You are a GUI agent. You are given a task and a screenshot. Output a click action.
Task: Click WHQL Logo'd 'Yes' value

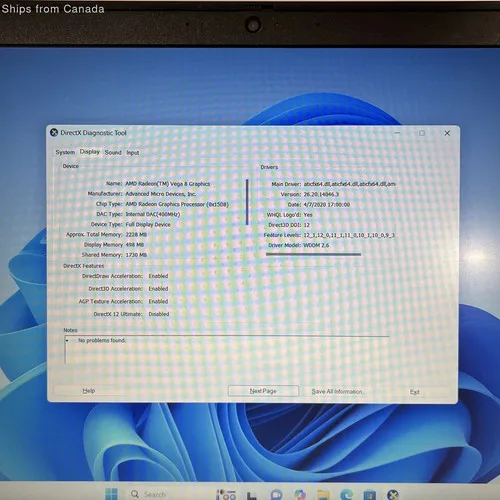click(x=308, y=215)
